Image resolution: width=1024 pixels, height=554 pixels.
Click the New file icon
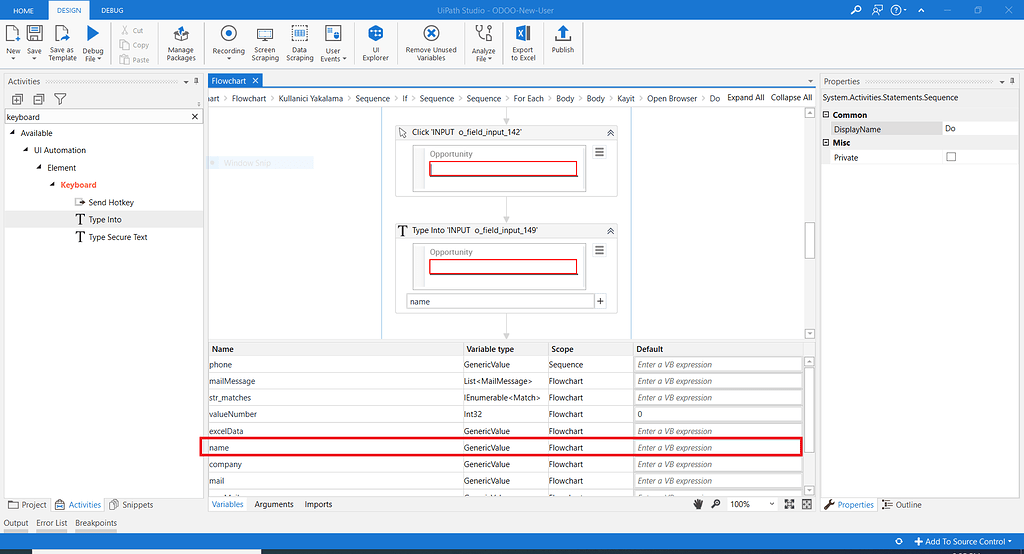pyautogui.click(x=13, y=34)
